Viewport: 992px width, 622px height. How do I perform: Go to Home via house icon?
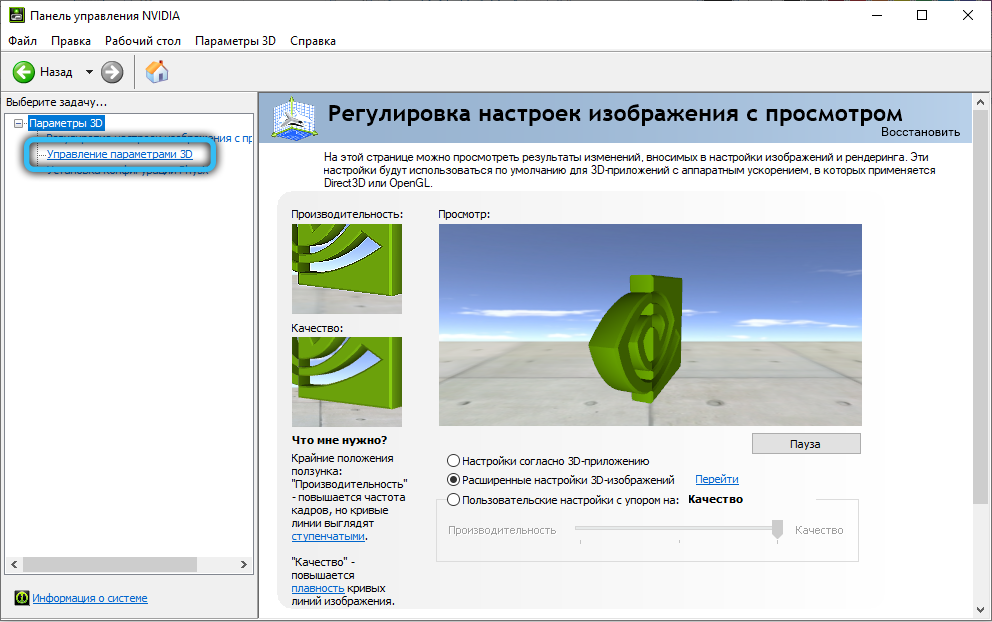coord(157,72)
